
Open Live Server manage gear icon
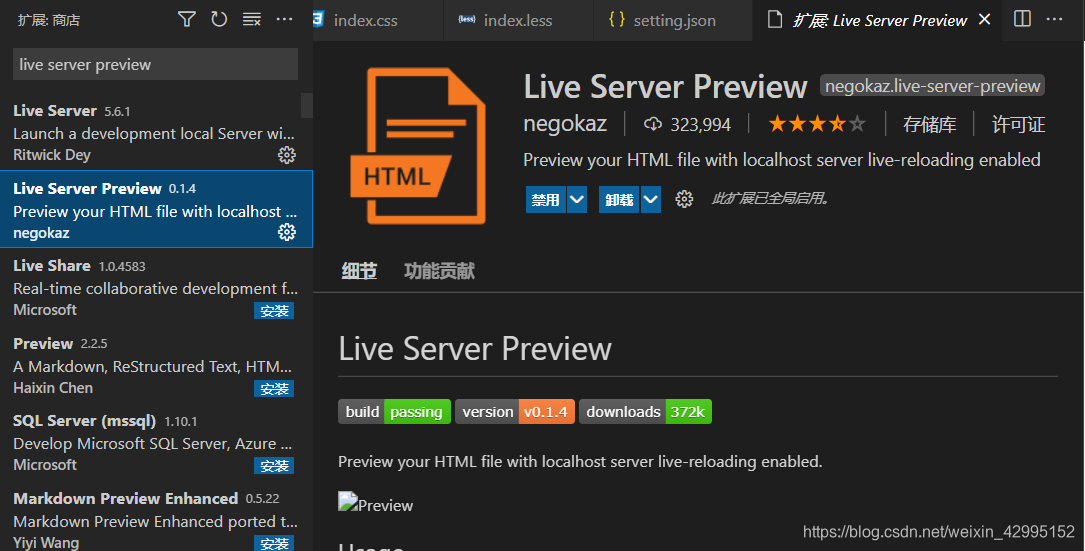(x=286, y=155)
